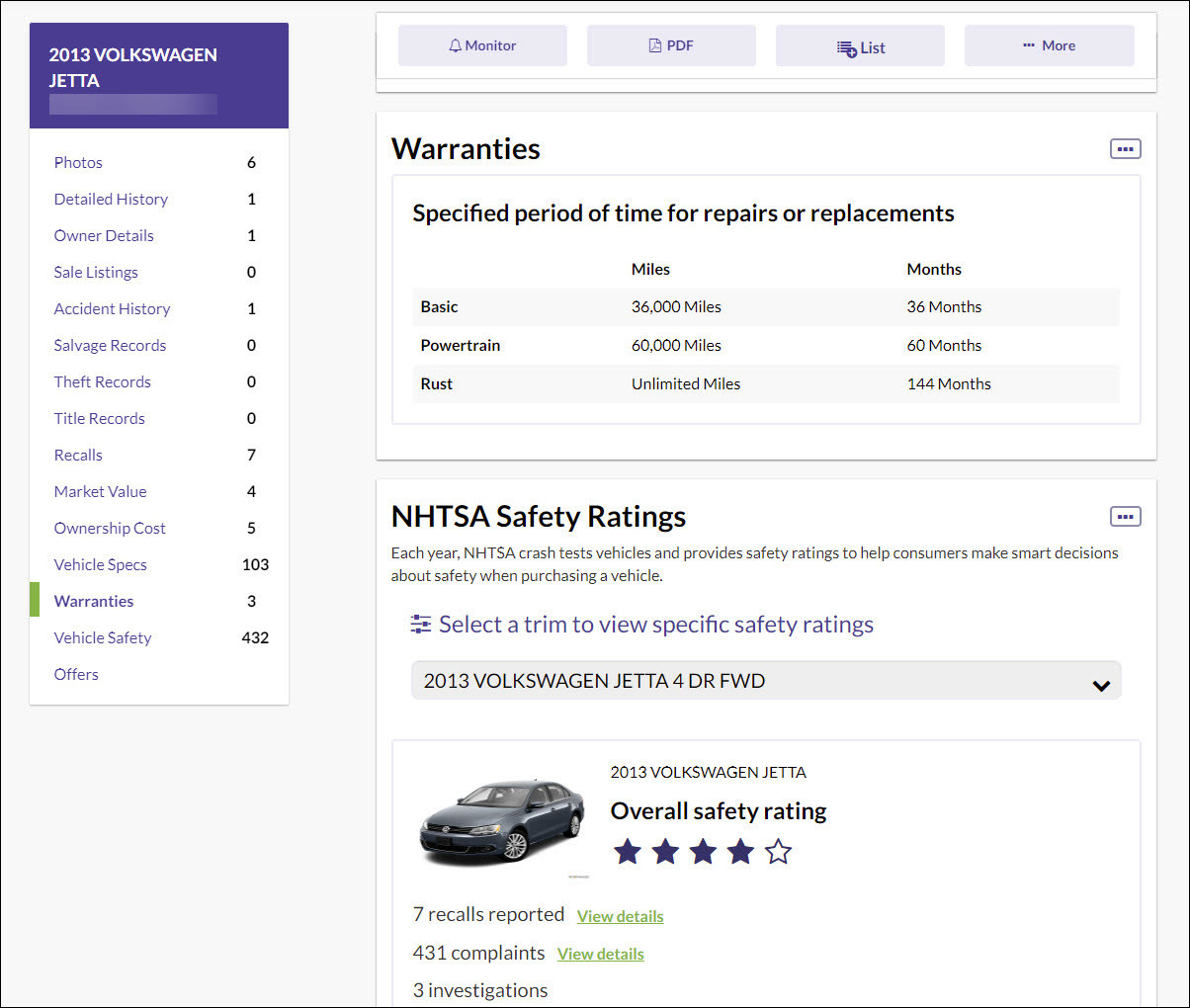Click the Rust warranty row label

(436, 383)
